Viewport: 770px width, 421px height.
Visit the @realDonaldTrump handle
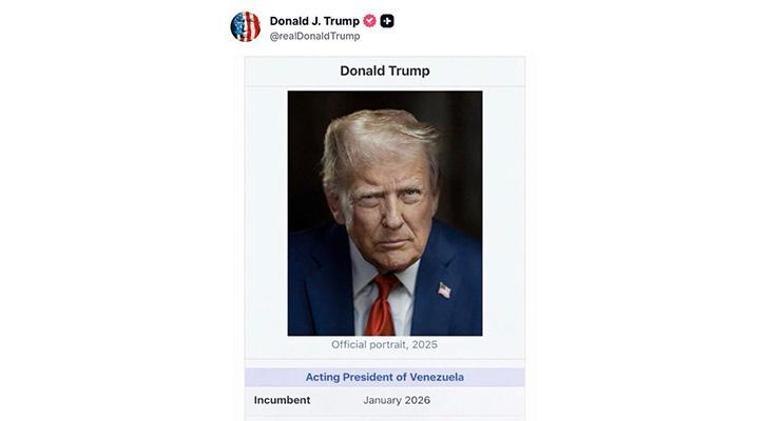(315, 36)
